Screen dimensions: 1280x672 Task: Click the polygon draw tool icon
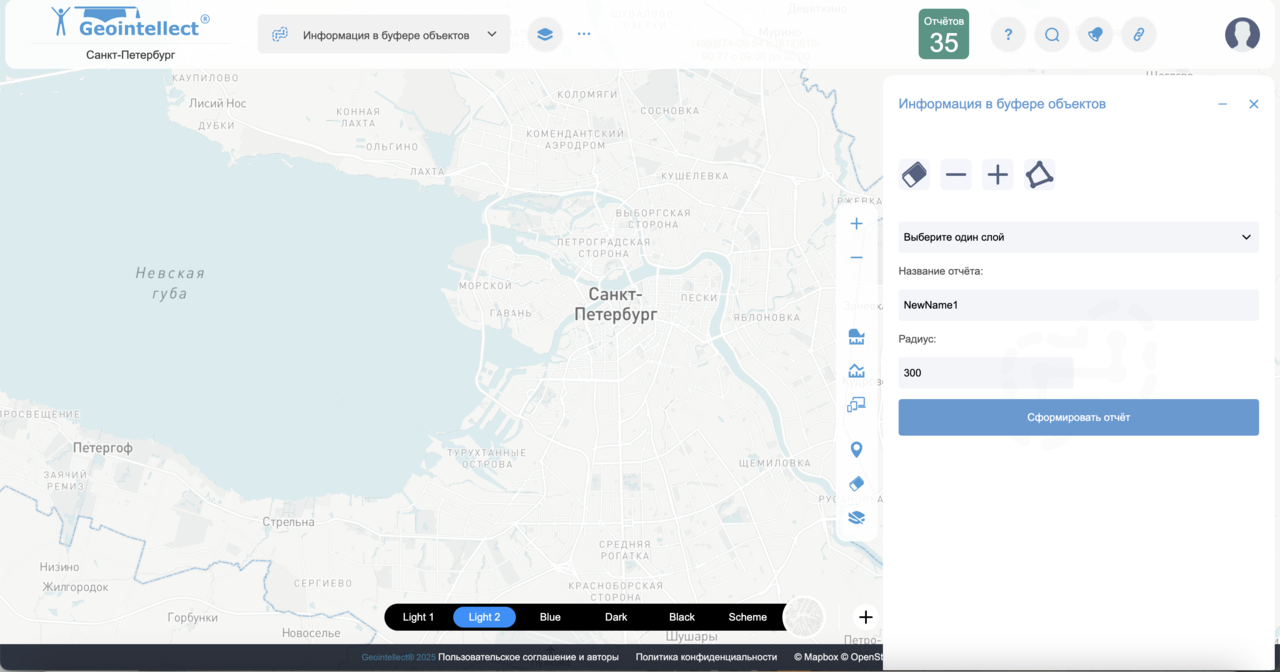[x=1039, y=175]
